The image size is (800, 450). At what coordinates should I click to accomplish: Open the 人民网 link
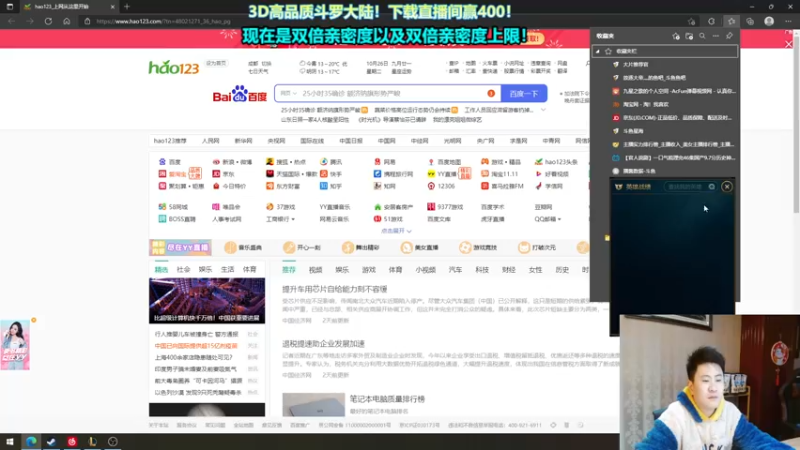[210, 141]
